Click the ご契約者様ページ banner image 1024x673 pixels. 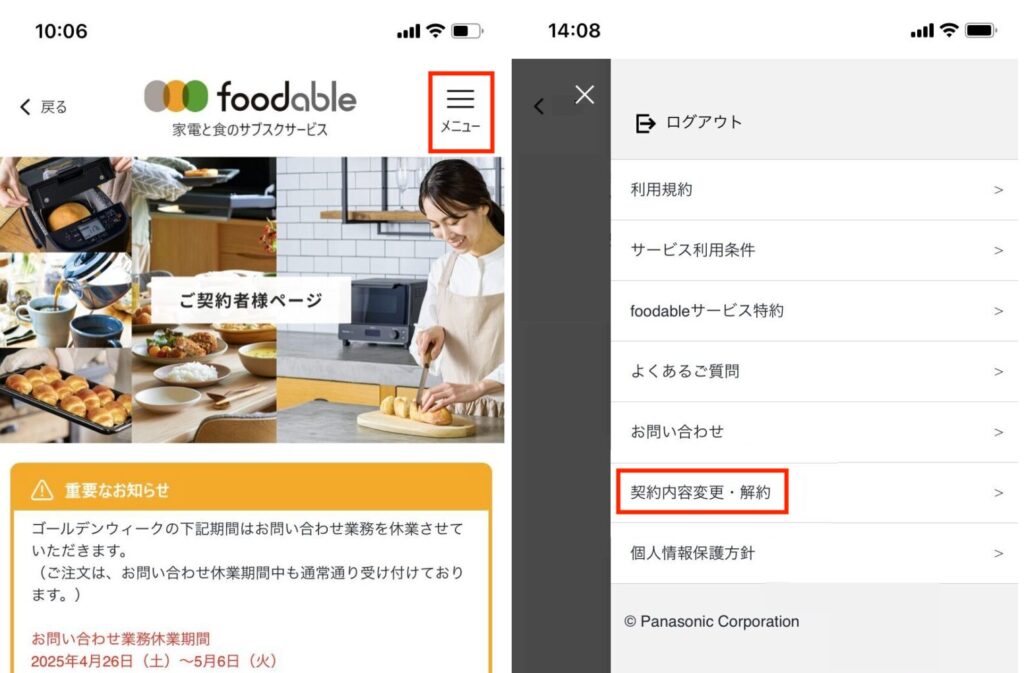point(252,300)
